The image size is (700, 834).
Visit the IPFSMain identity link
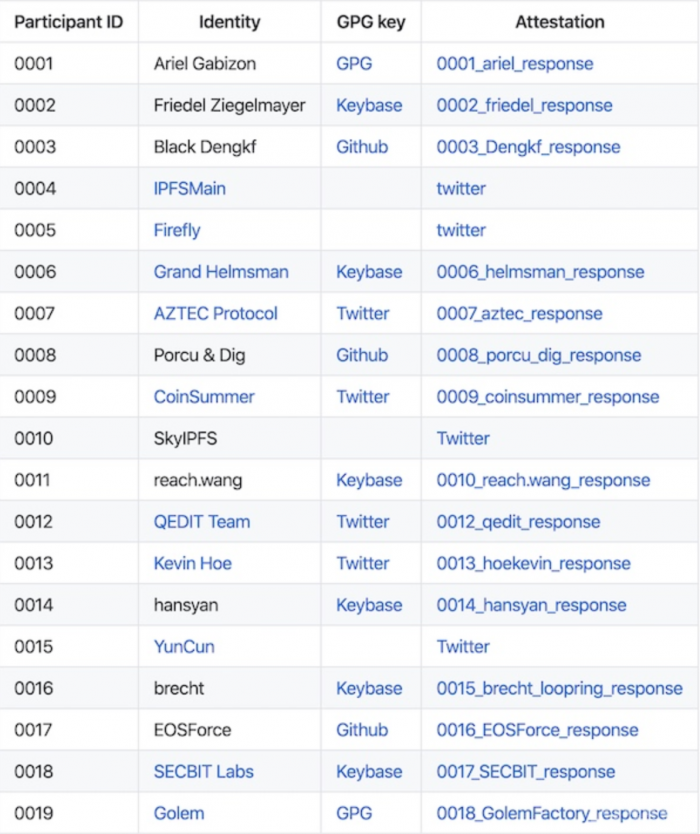tap(189, 188)
